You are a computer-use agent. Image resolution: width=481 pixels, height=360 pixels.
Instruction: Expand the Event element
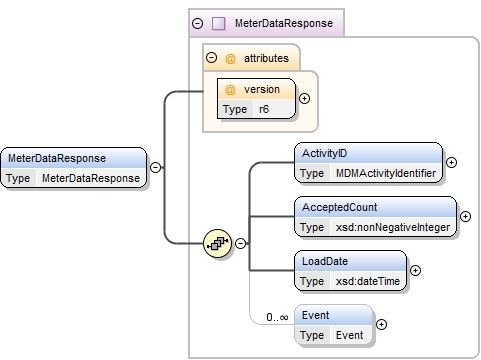click(x=381, y=324)
